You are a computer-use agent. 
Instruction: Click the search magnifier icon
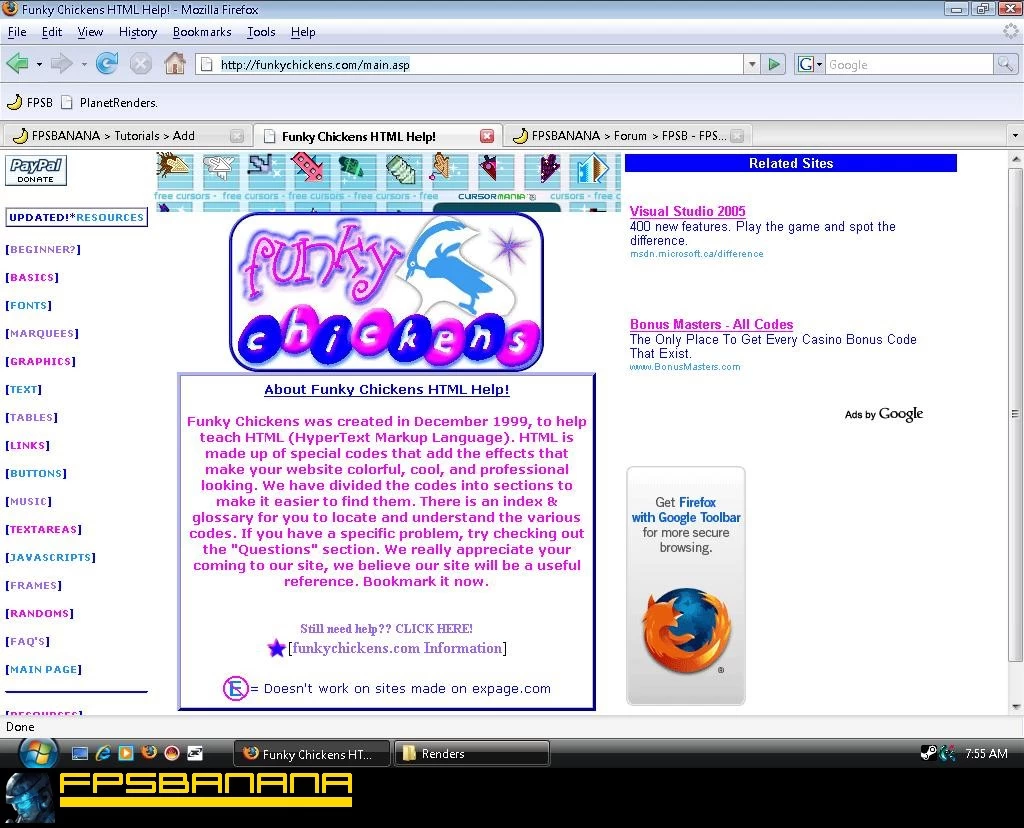(x=1004, y=64)
